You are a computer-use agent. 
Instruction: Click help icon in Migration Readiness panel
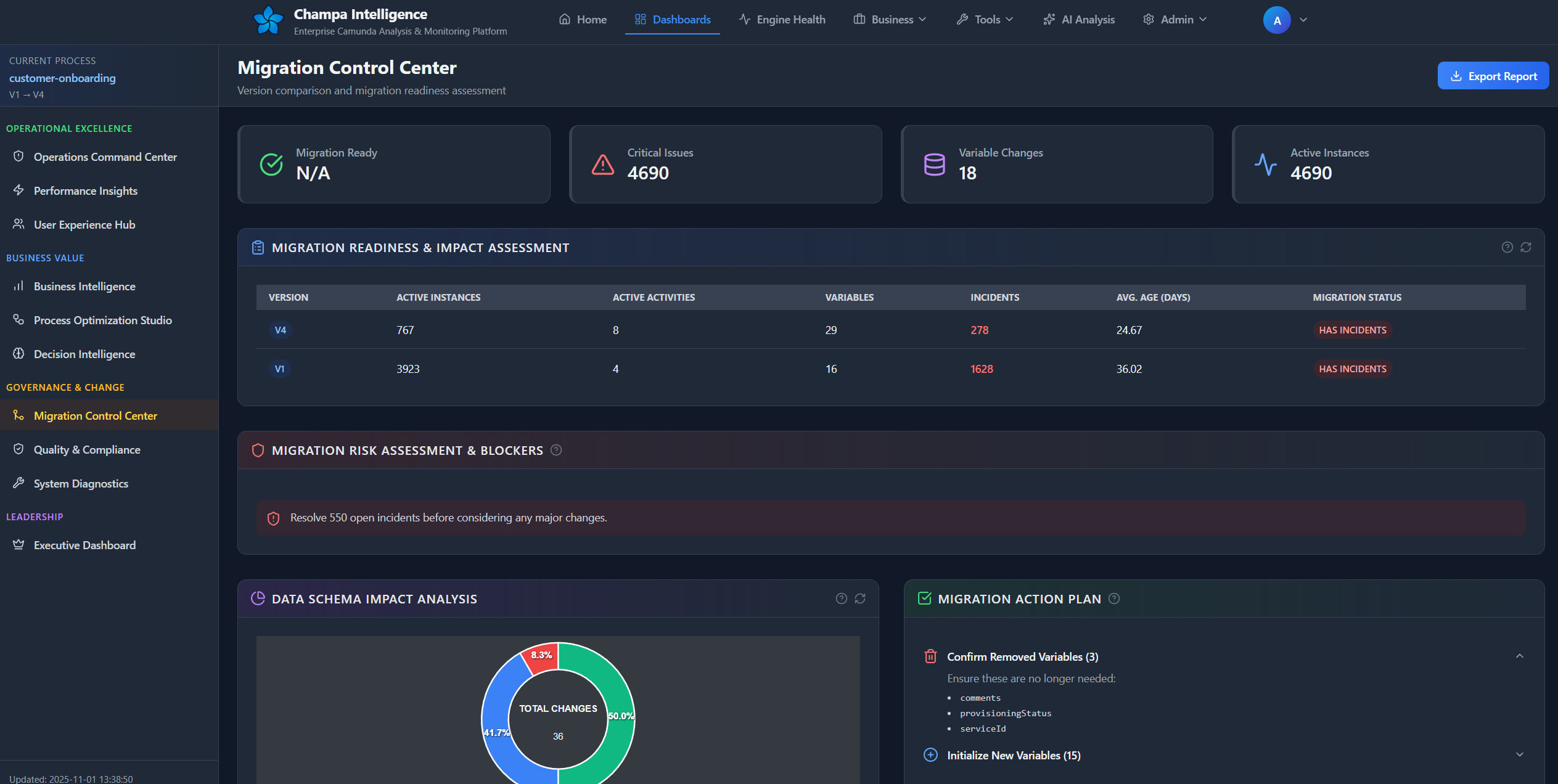tap(1507, 247)
